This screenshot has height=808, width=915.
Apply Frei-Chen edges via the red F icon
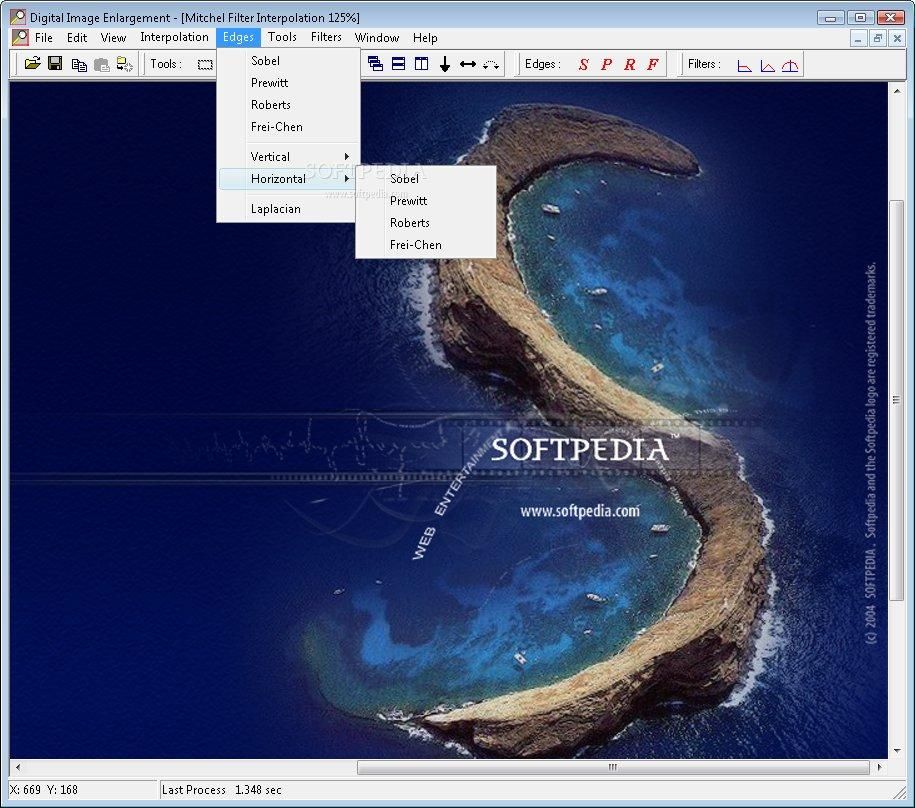point(651,64)
